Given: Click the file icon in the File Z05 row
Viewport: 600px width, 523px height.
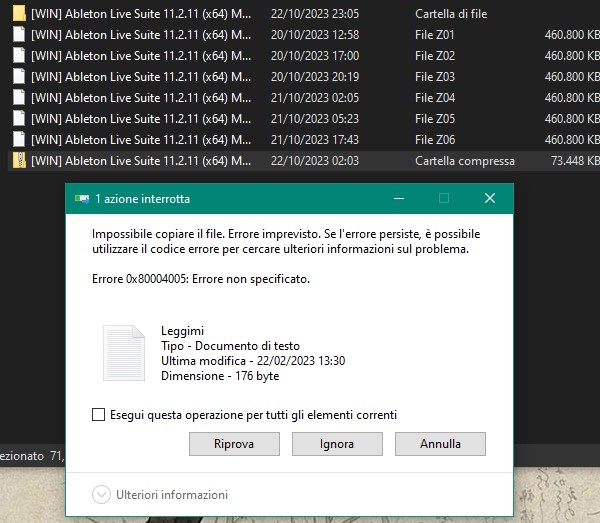Looking at the screenshot, I should (x=19, y=119).
